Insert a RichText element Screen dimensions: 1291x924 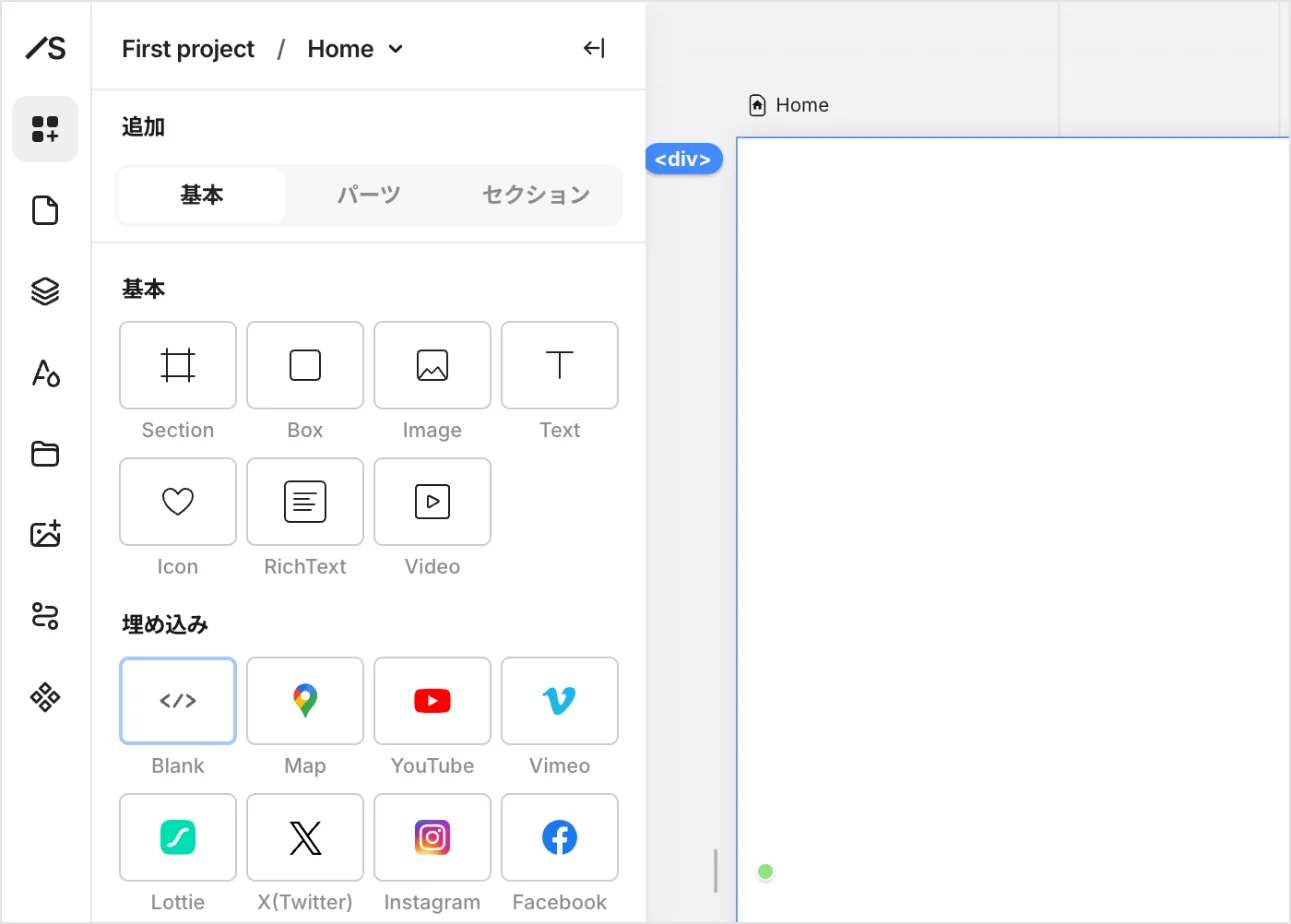coord(305,501)
